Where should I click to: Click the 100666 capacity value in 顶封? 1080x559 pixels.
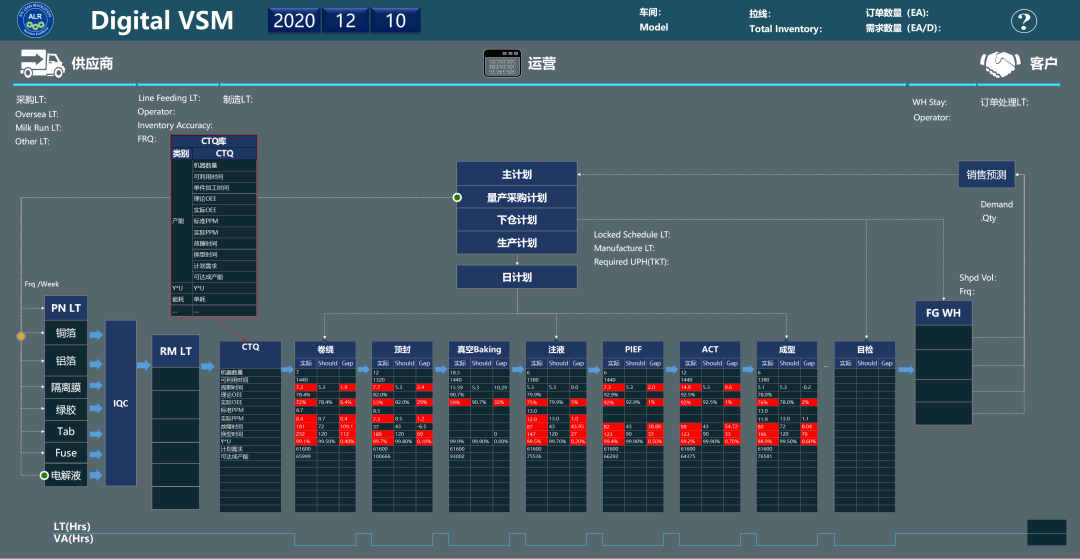pyautogui.click(x=382, y=456)
